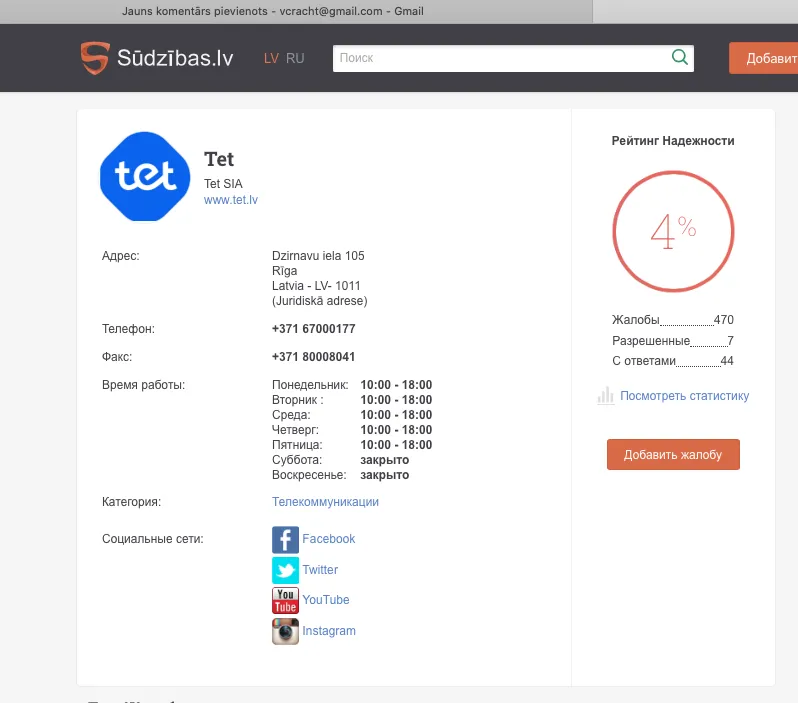The image size is (798, 703).
Task: Open the Instagram text link
Action: pyautogui.click(x=329, y=631)
